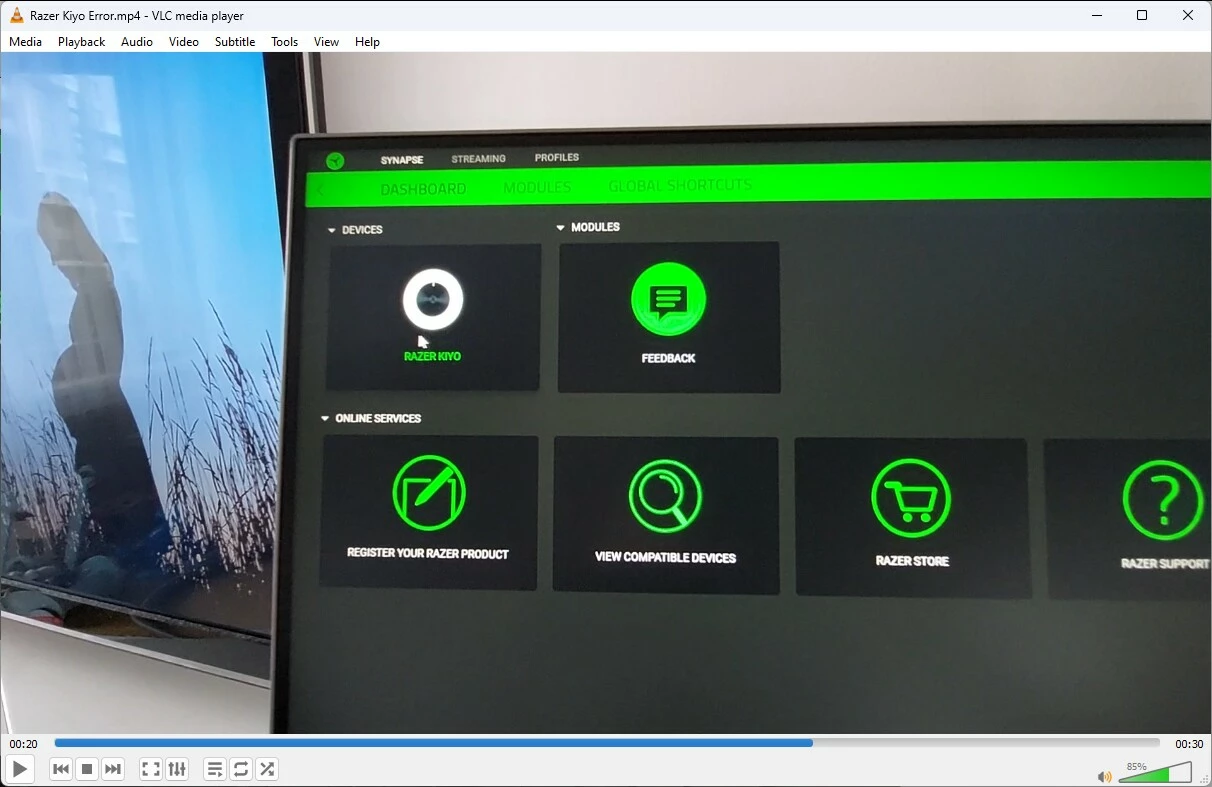The image size is (1212, 787).
Task: Mute audio via speaker icon
Action: click(x=1104, y=776)
